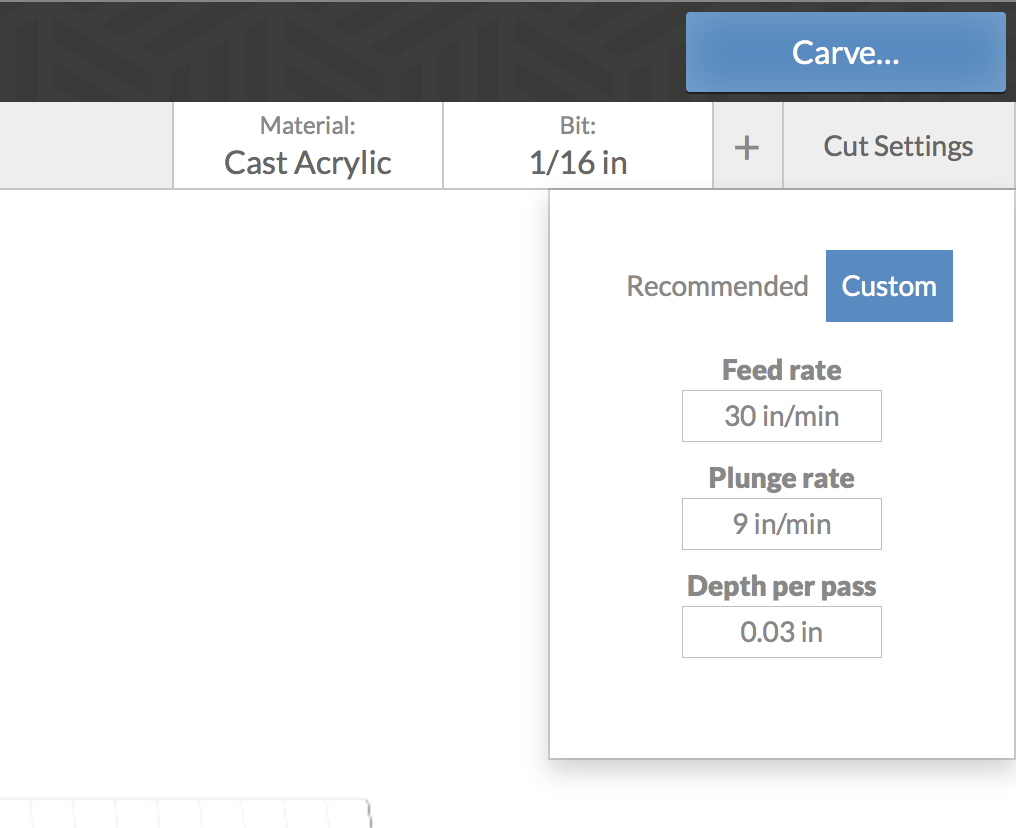Edit the Feed rate field

tap(781, 416)
